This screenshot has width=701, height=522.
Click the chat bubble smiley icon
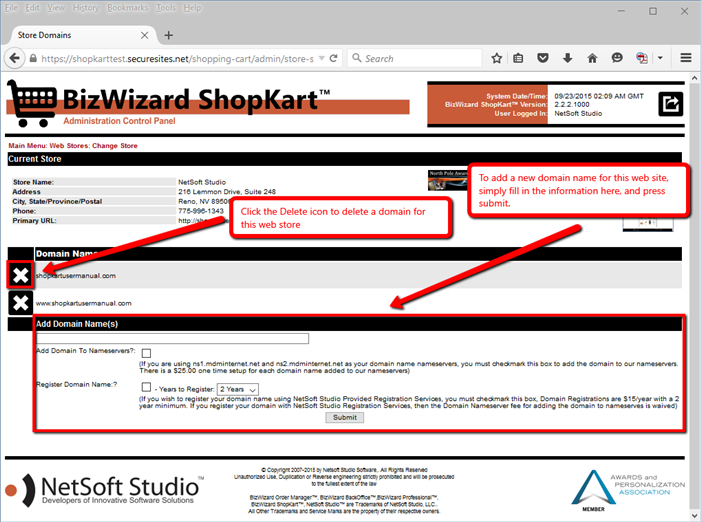click(617, 58)
